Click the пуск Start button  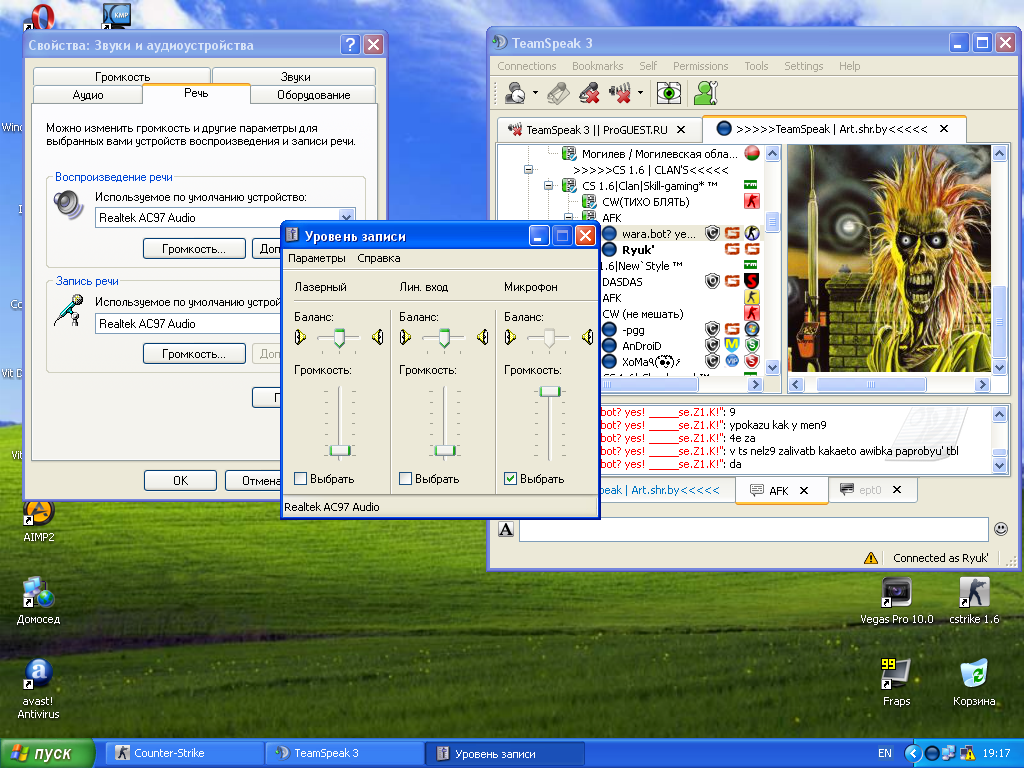click(47, 753)
